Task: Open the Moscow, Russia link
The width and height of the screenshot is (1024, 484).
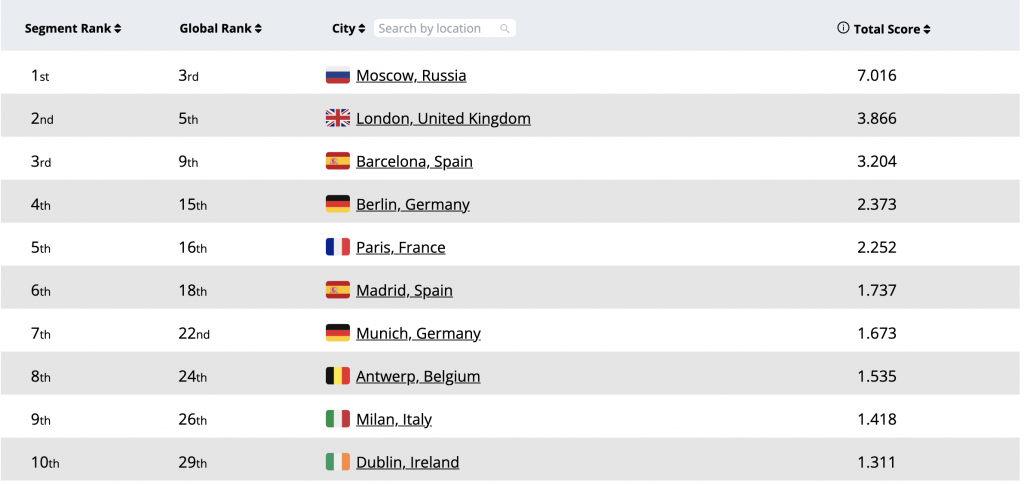Action: tap(411, 76)
